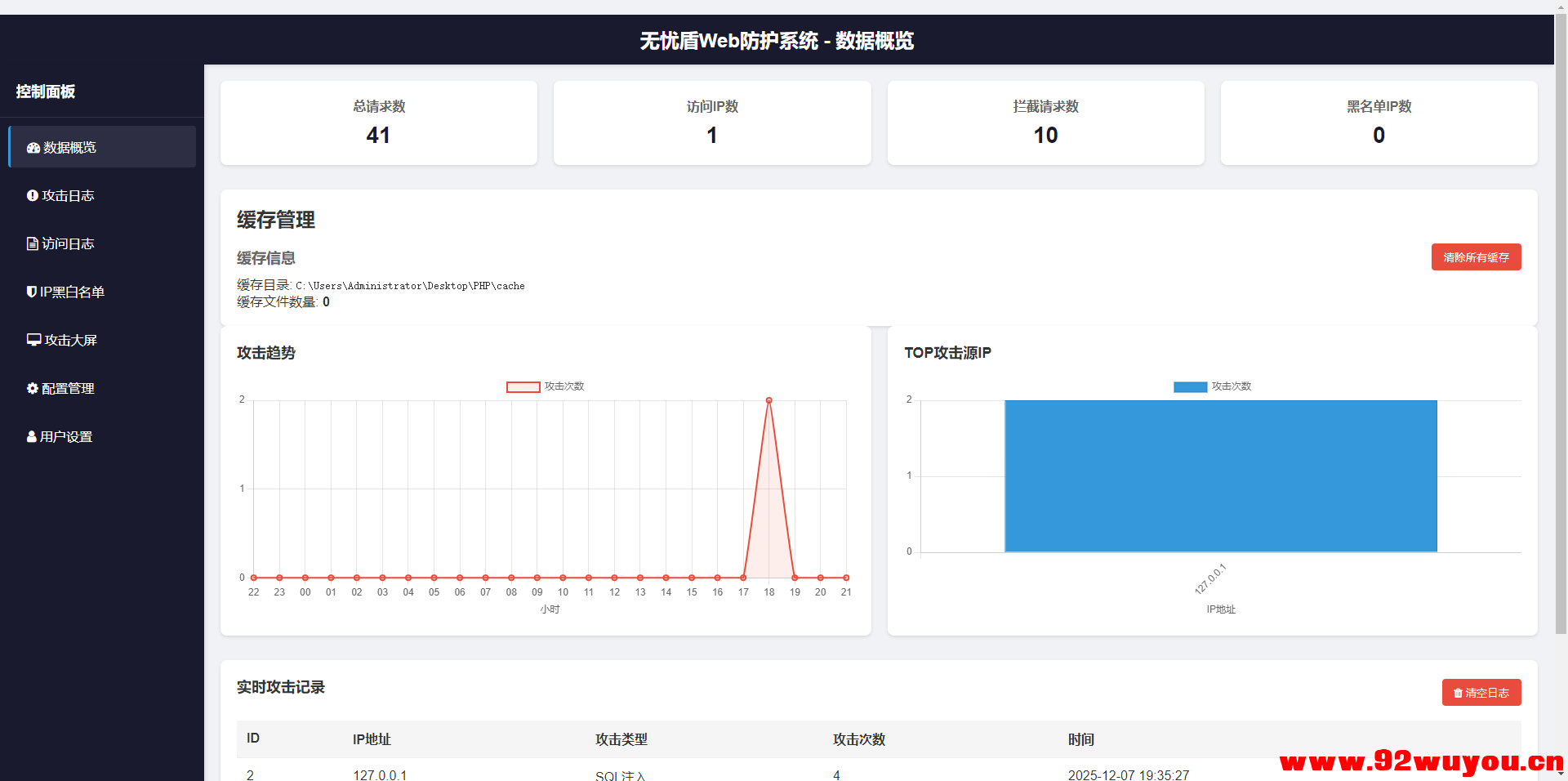Click the 攻击日志 alert icon
The height and width of the screenshot is (781, 1568).
pyautogui.click(x=33, y=195)
